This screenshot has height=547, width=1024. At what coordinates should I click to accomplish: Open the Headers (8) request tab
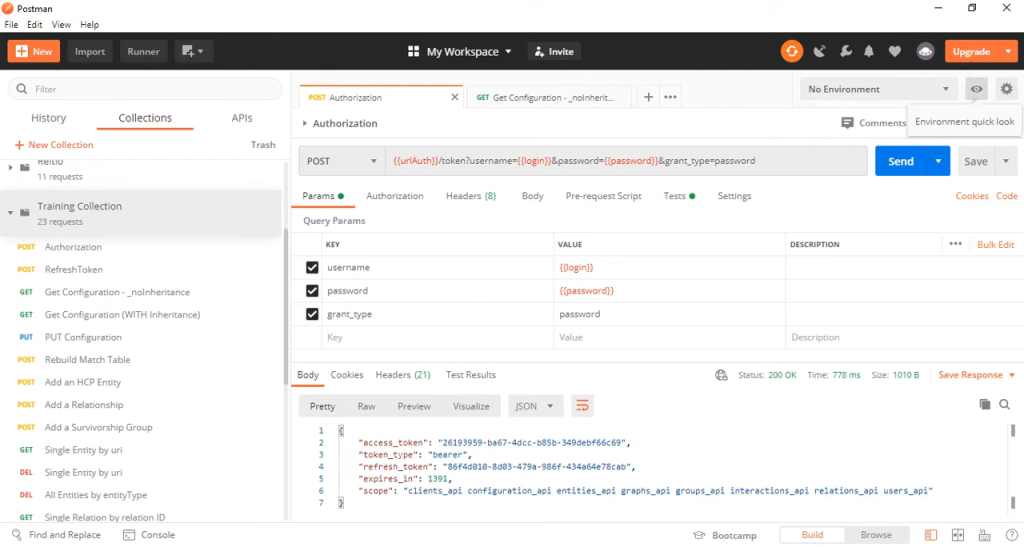point(471,196)
